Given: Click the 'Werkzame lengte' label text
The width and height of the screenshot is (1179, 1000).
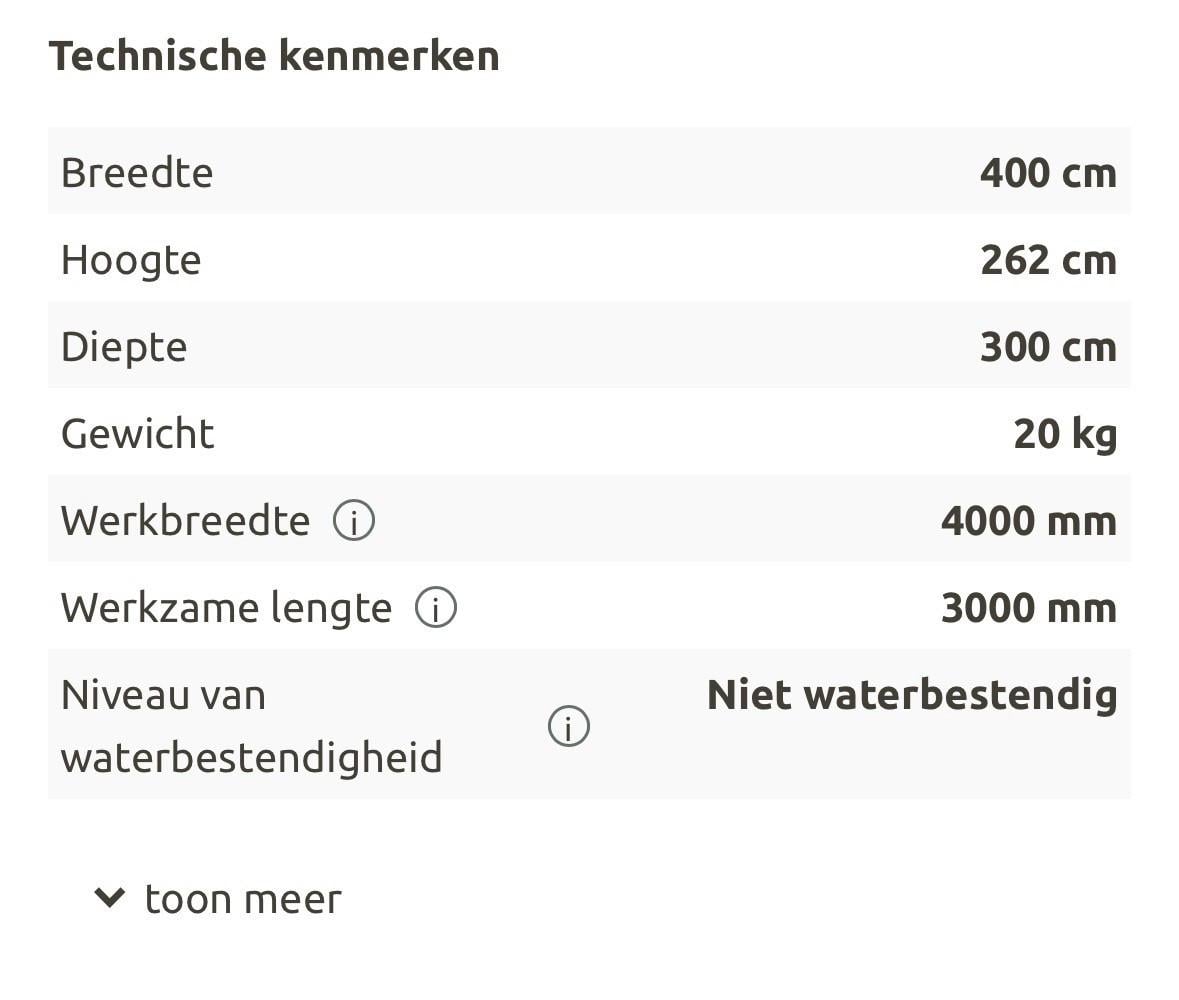Looking at the screenshot, I should coord(226,608).
